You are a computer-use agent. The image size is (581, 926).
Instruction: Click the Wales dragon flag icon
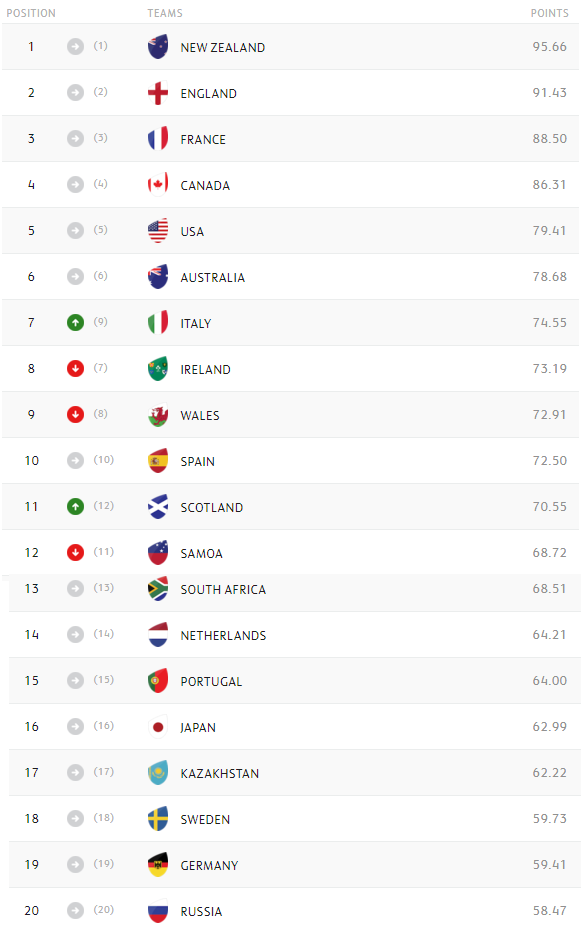tap(158, 415)
